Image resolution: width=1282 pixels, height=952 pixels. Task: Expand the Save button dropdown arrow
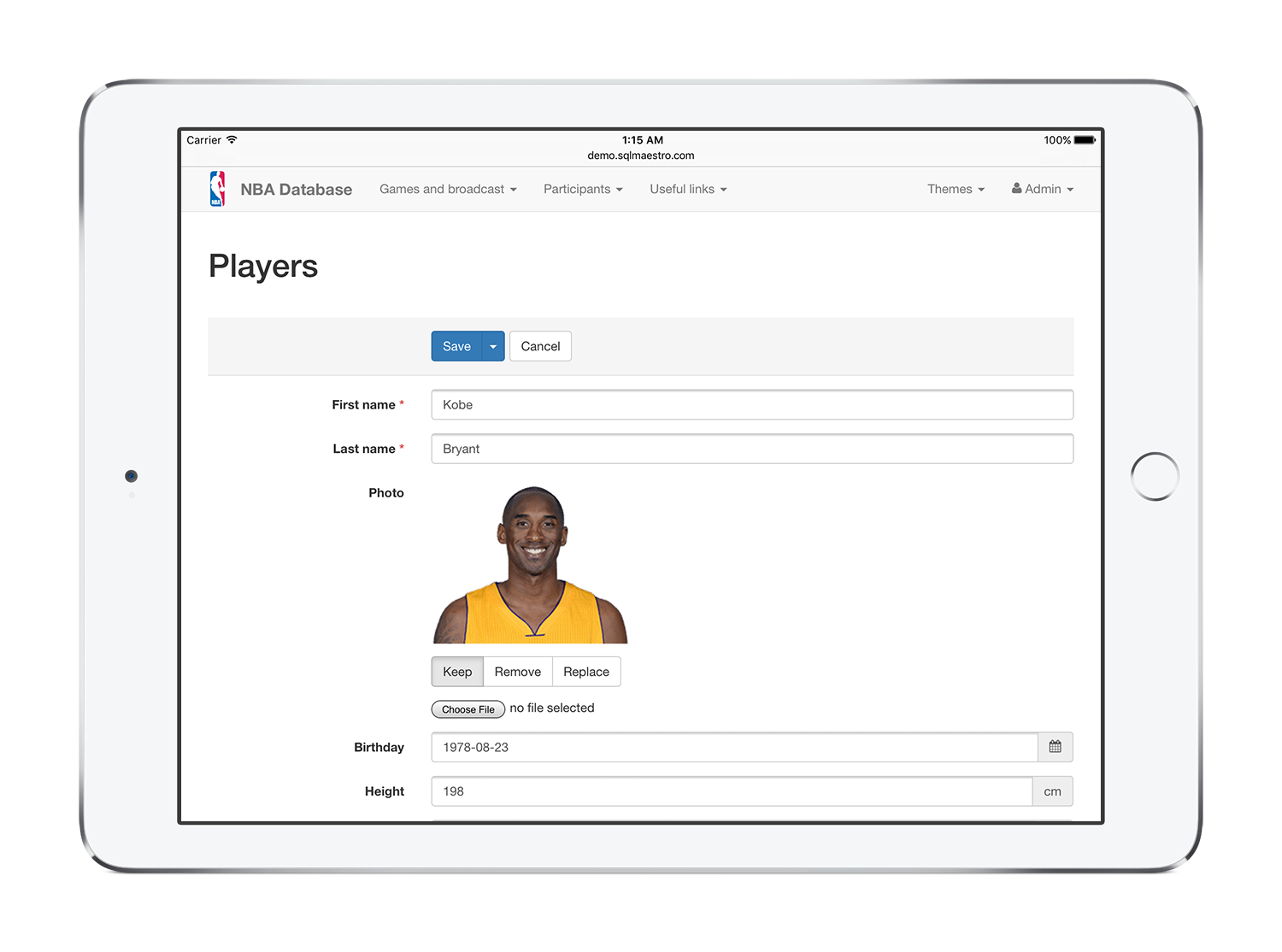[493, 346]
